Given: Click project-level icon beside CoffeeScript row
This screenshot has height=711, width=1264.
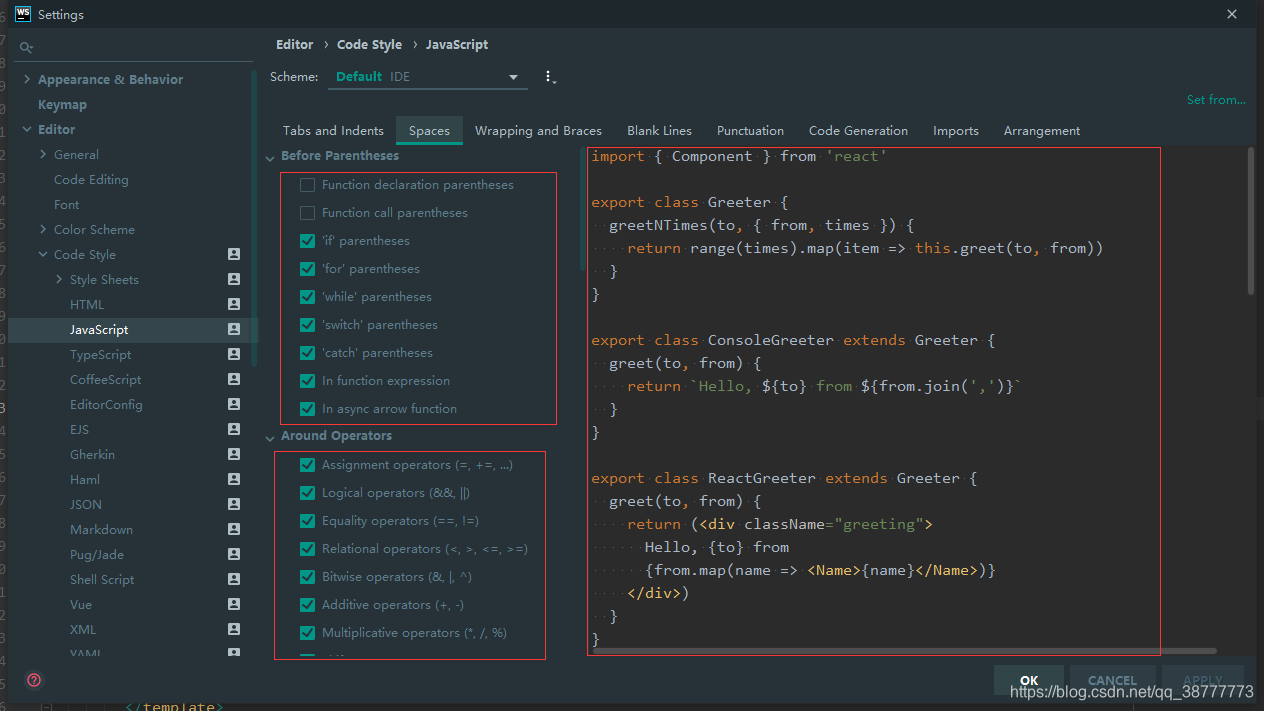Looking at the screenshot, I should pyautogui.click(x=234, y=379).
